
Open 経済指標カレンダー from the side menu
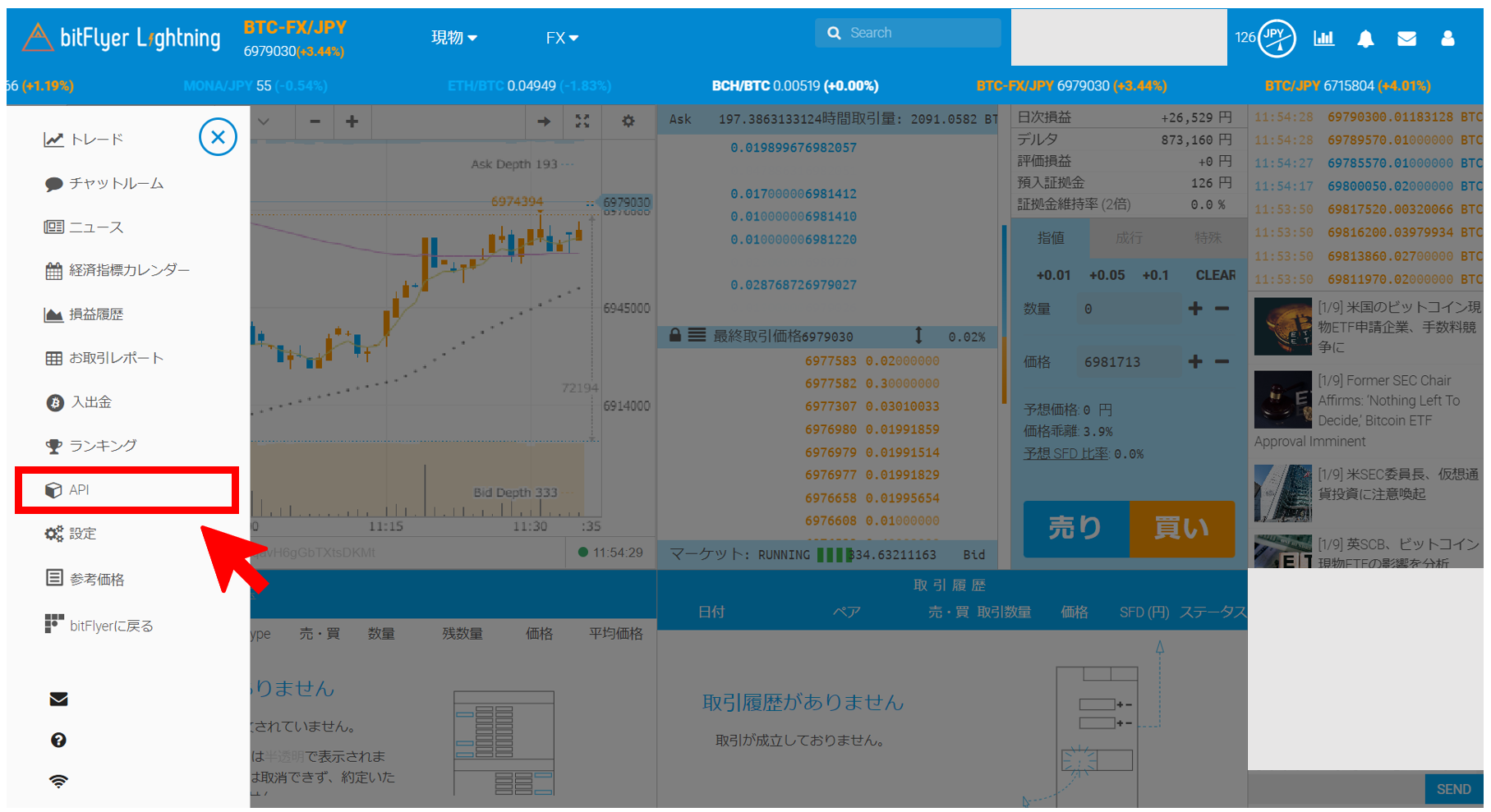[117, 270]
